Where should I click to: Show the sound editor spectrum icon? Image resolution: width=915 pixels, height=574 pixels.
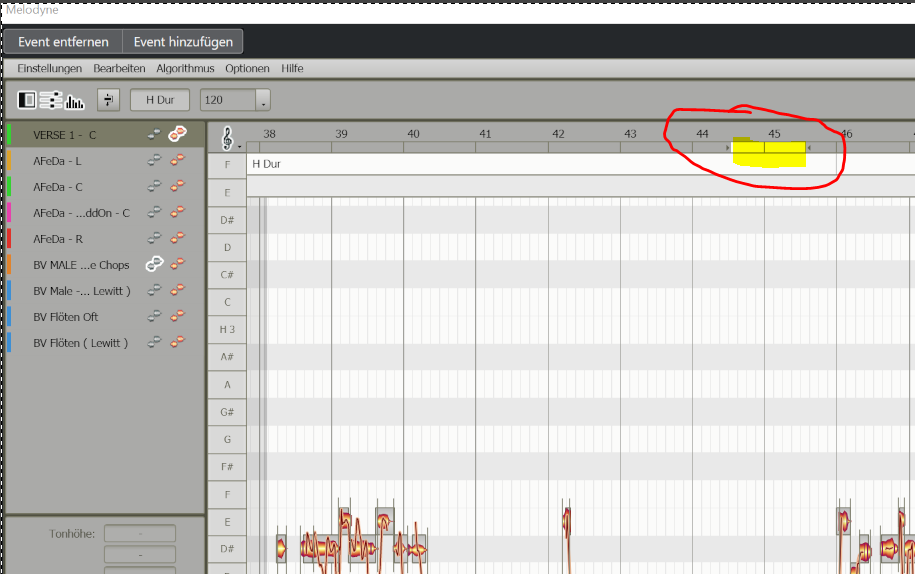pos(75,100)
